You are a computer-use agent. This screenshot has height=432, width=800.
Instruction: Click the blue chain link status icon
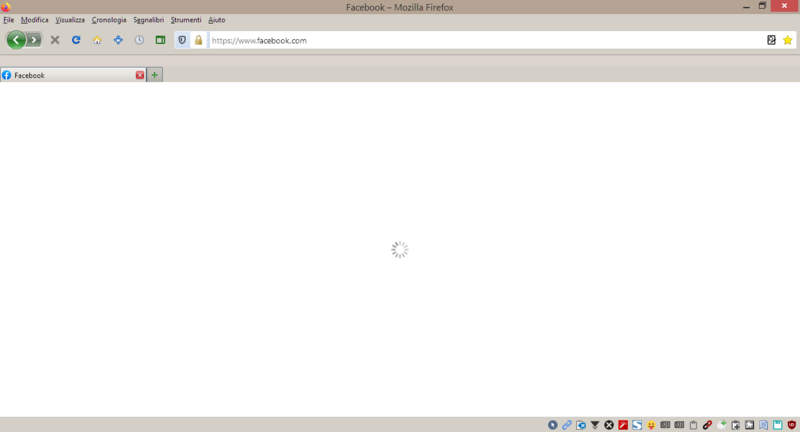567,425
